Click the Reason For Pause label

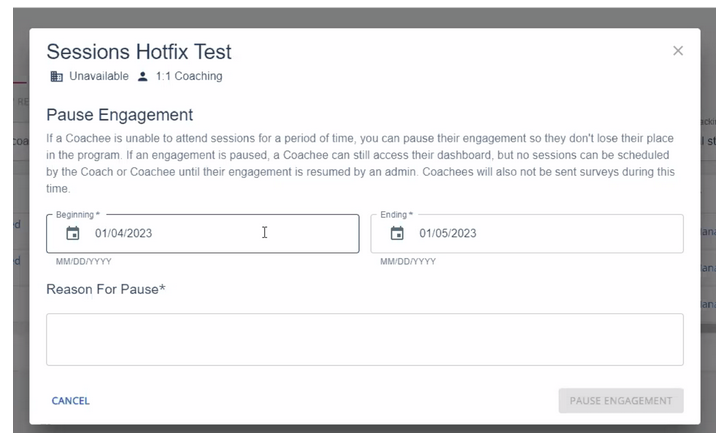[x=105, y=290]
